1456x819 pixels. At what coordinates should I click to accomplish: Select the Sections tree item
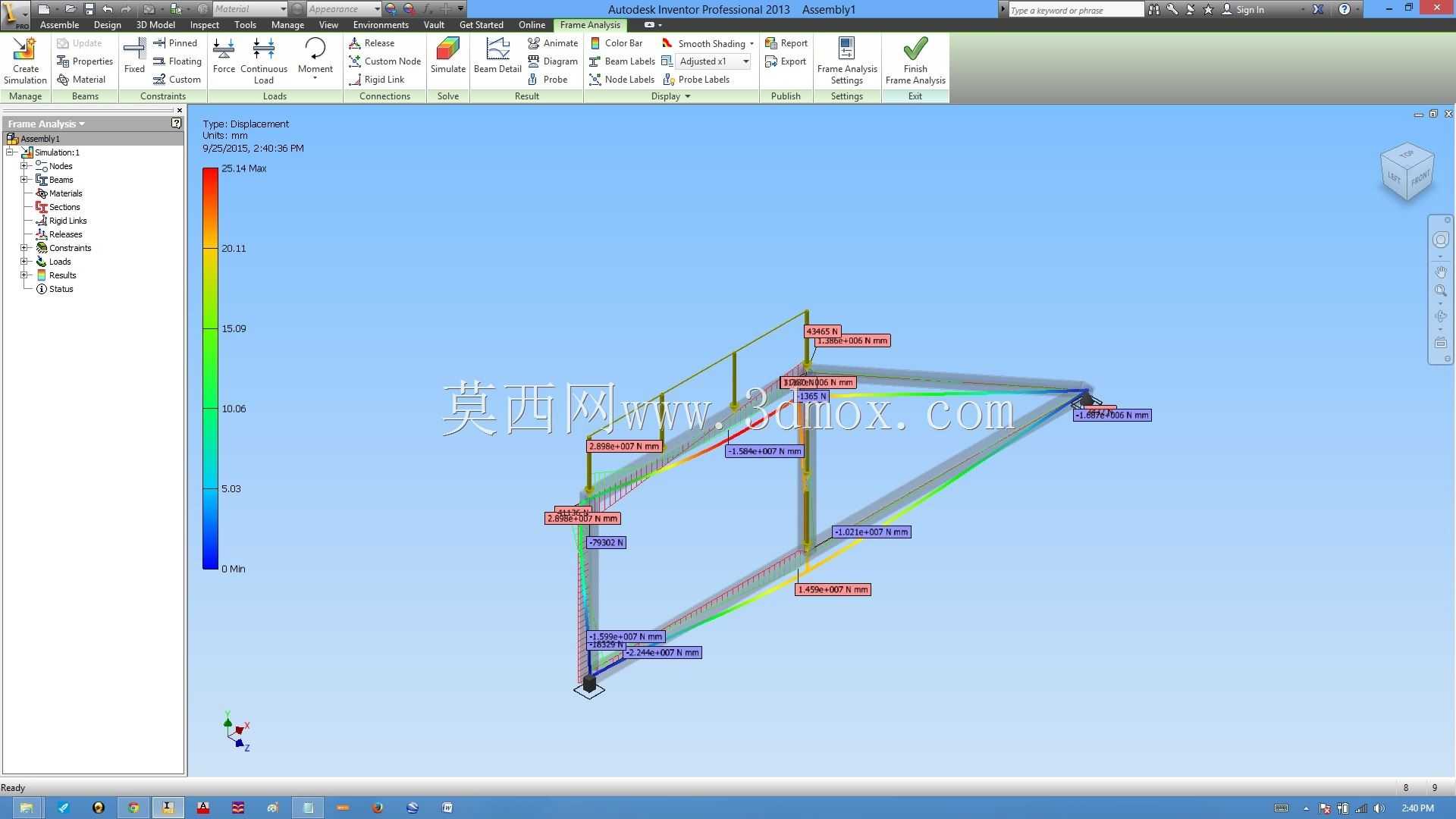tap(58, 207)
